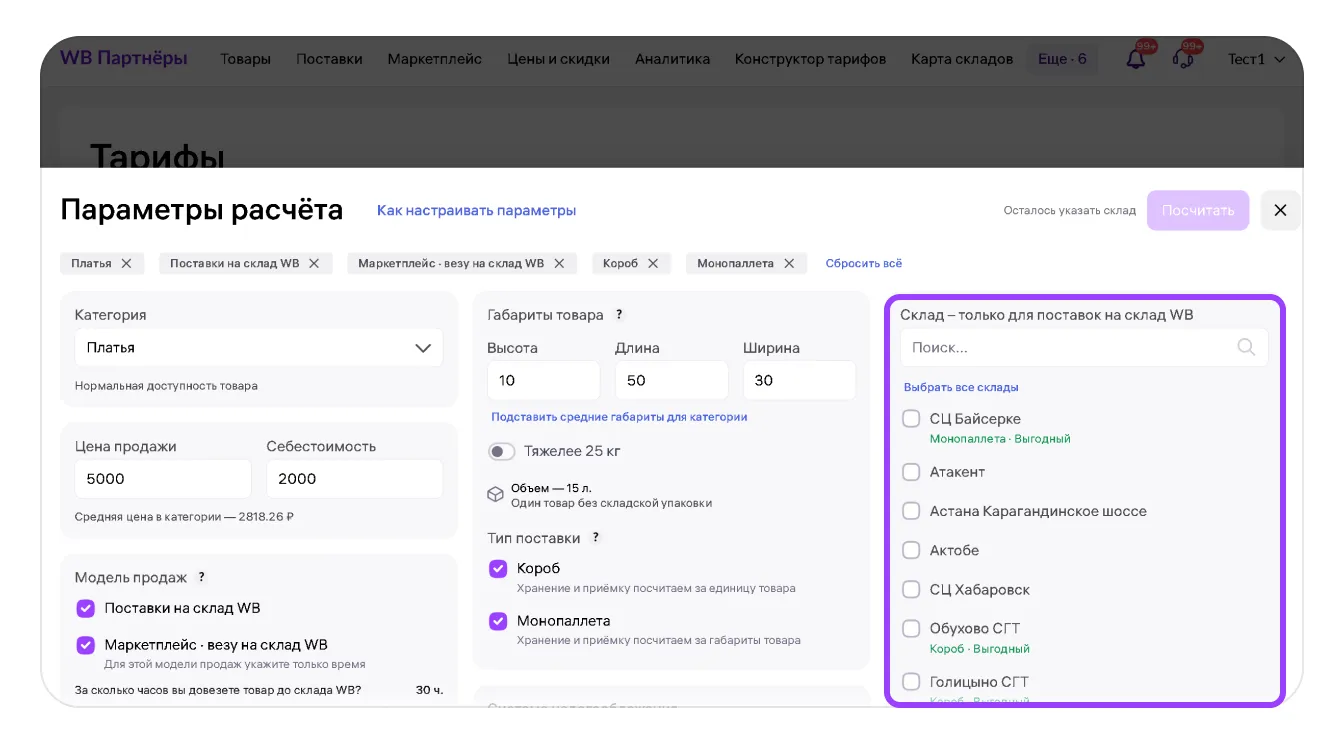This screenshot has height=744, width=1344.
Task: Click Сбросить всё link
Action: point(863,263)
